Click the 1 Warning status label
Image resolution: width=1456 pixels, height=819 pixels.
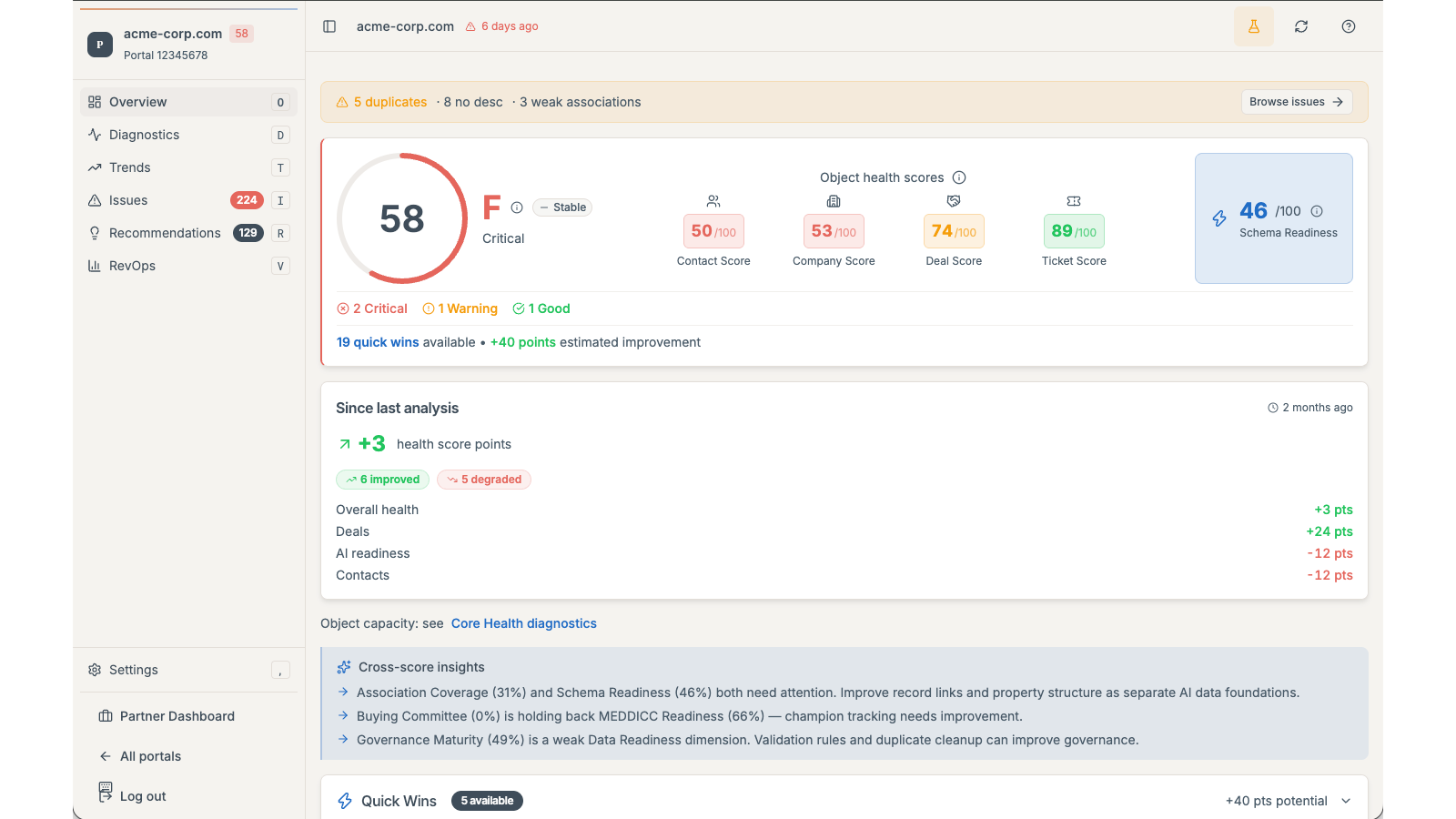click(460, 308)
